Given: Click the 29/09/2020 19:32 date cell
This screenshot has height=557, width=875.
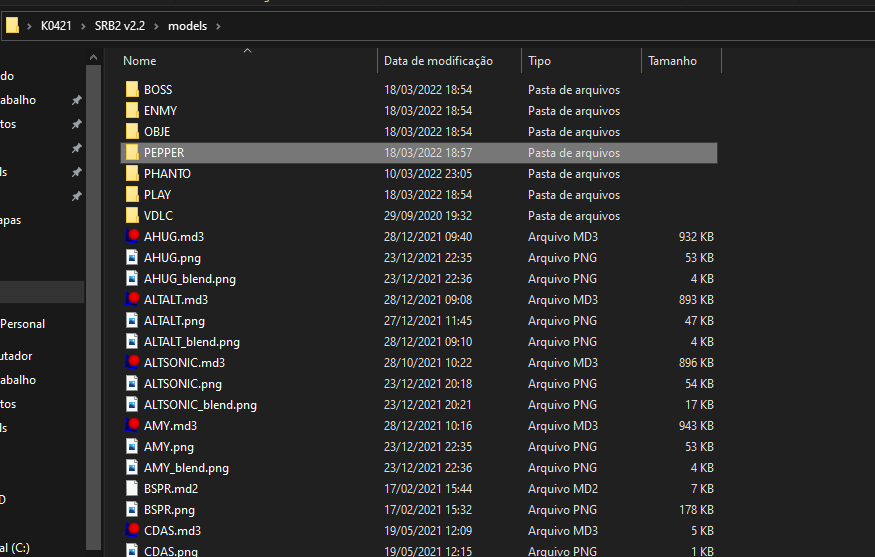Looking at the screenshot, I should [x=427, y=215].
